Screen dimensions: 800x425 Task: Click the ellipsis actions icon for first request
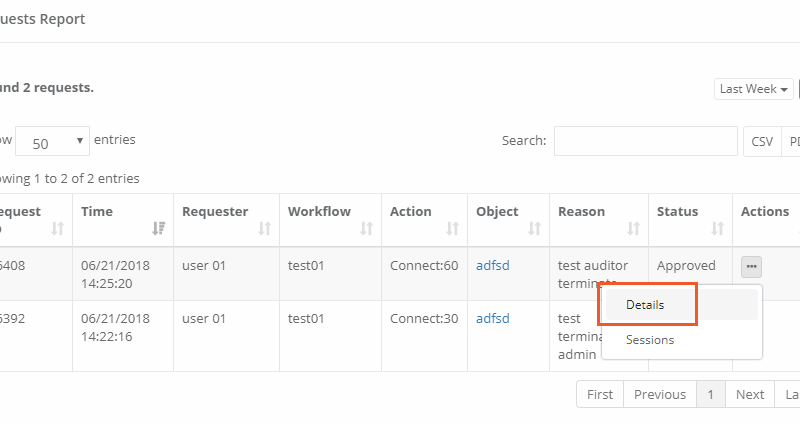[x=751, y=266]
